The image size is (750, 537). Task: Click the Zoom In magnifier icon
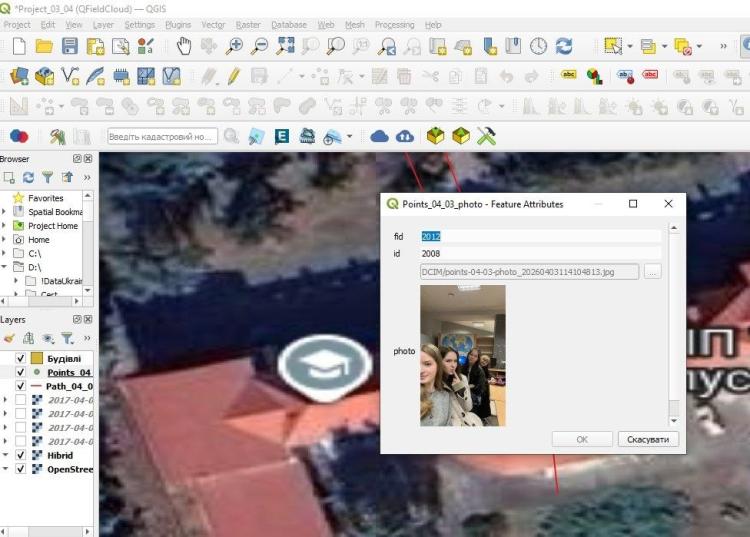(234, 46)
